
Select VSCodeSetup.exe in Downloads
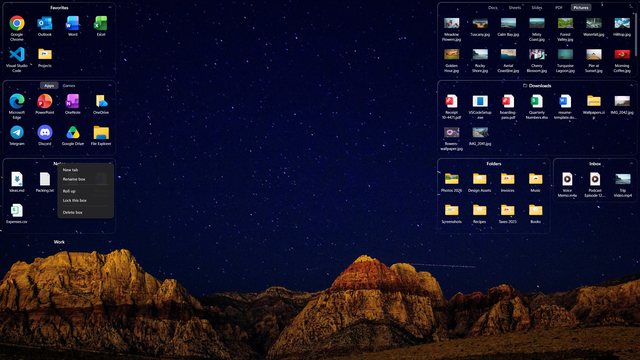click(480, 102)
